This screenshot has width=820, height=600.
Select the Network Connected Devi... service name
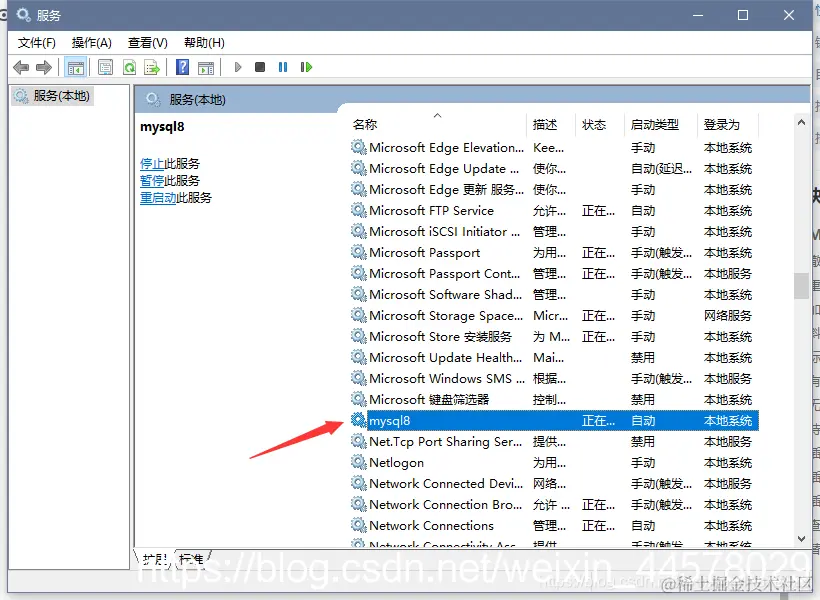tap(446, 483)
